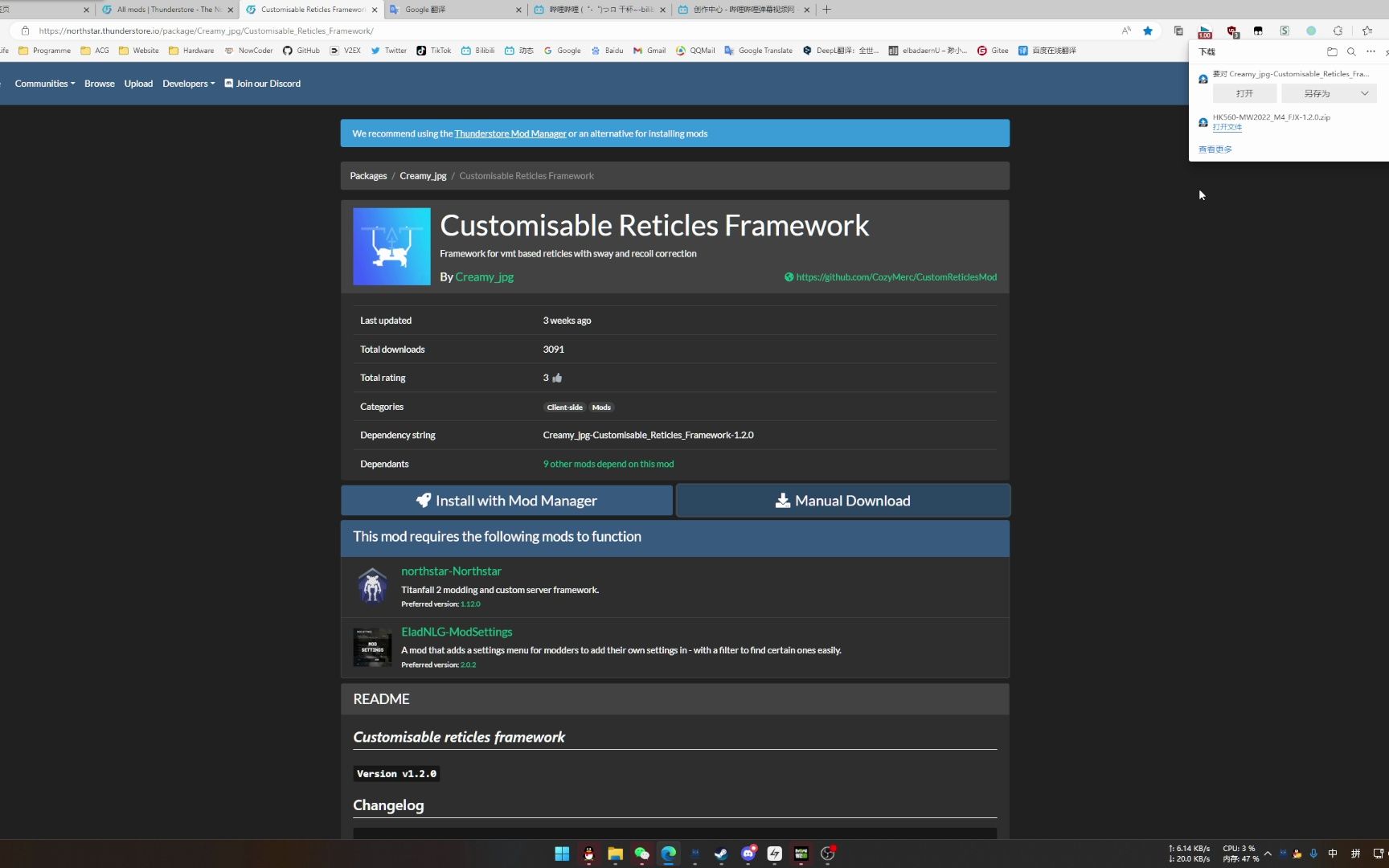Click the uBlock shield extension icon
Screen dimensions: 1389x868
[1231, 31]
